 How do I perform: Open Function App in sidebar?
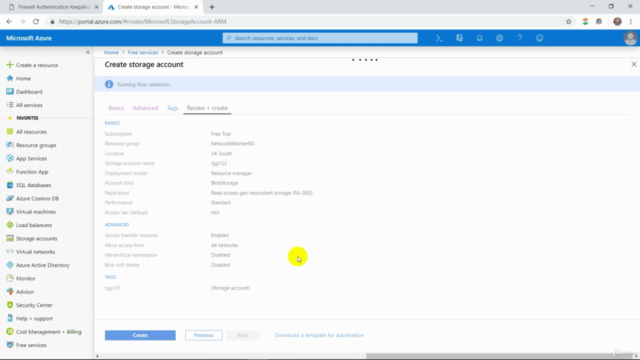[x=32, y=172]
